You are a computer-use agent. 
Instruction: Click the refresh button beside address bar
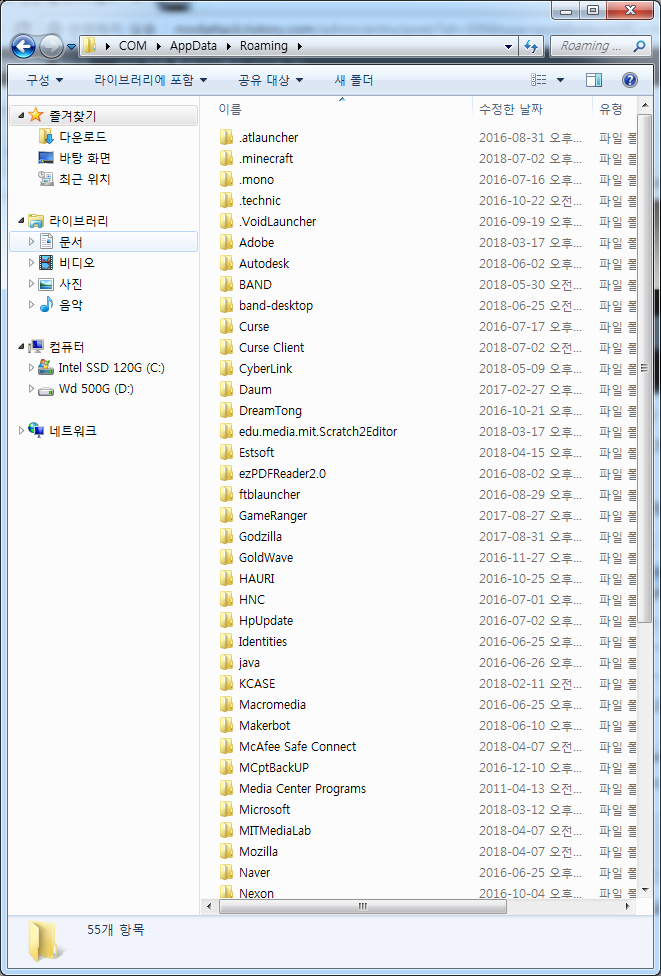coord(531,46)
